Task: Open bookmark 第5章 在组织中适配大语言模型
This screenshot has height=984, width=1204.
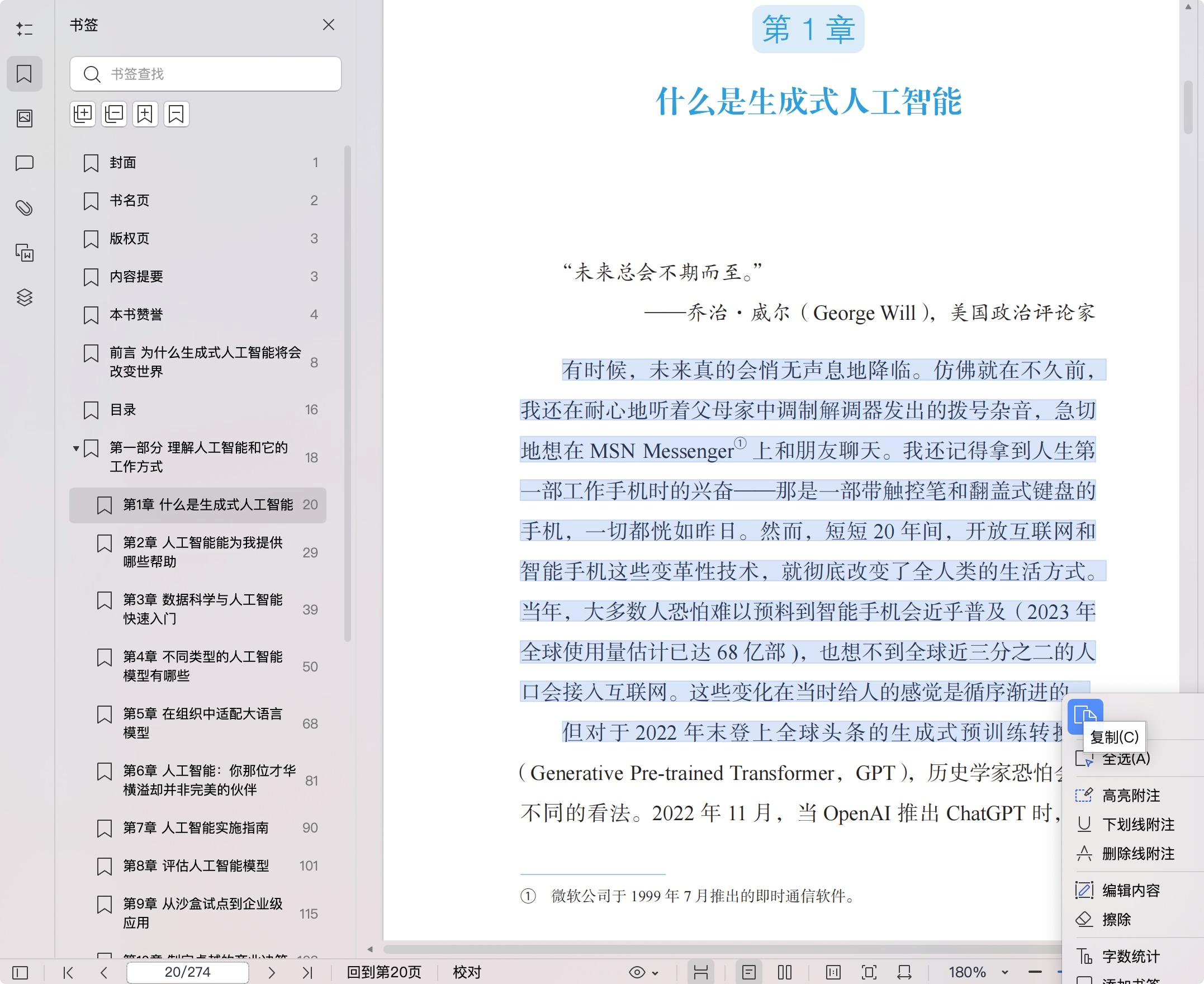Action: coord(198,723)
